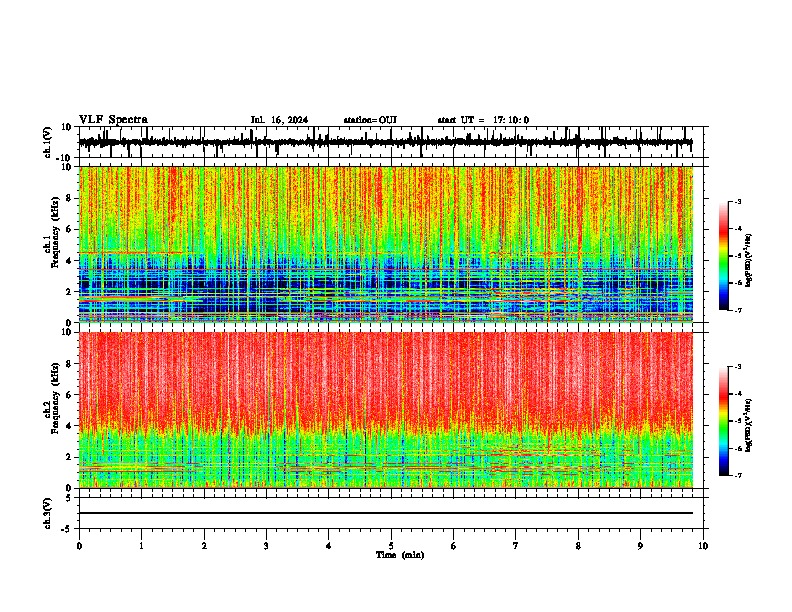Click the "-7" tick on ch.1 color bar
The width and height of the screenshot is (792, 612).
pyautogui.click(x=738, y=310)
